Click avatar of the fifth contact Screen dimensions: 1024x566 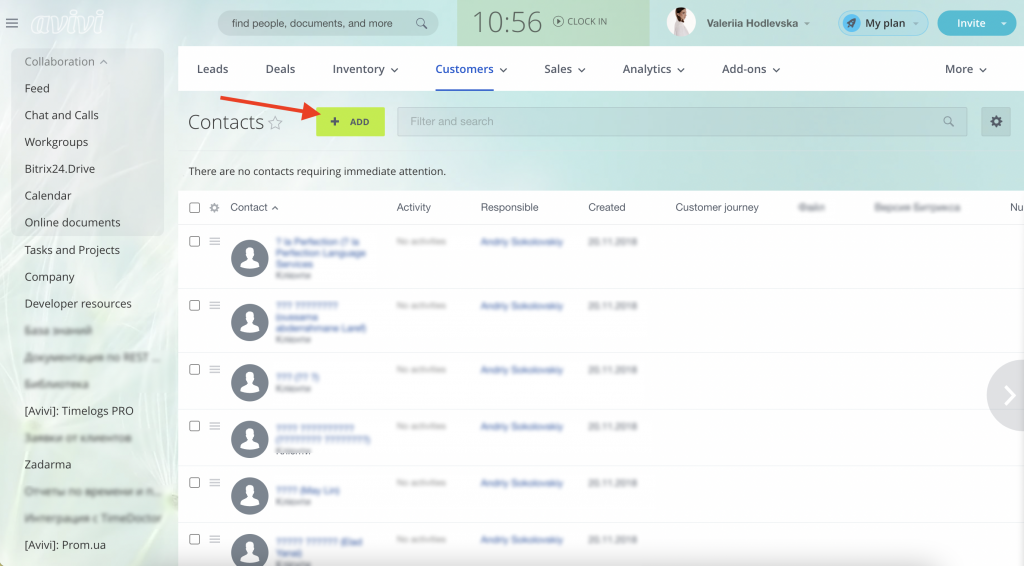pyautogui.click(x=249, y=496)
